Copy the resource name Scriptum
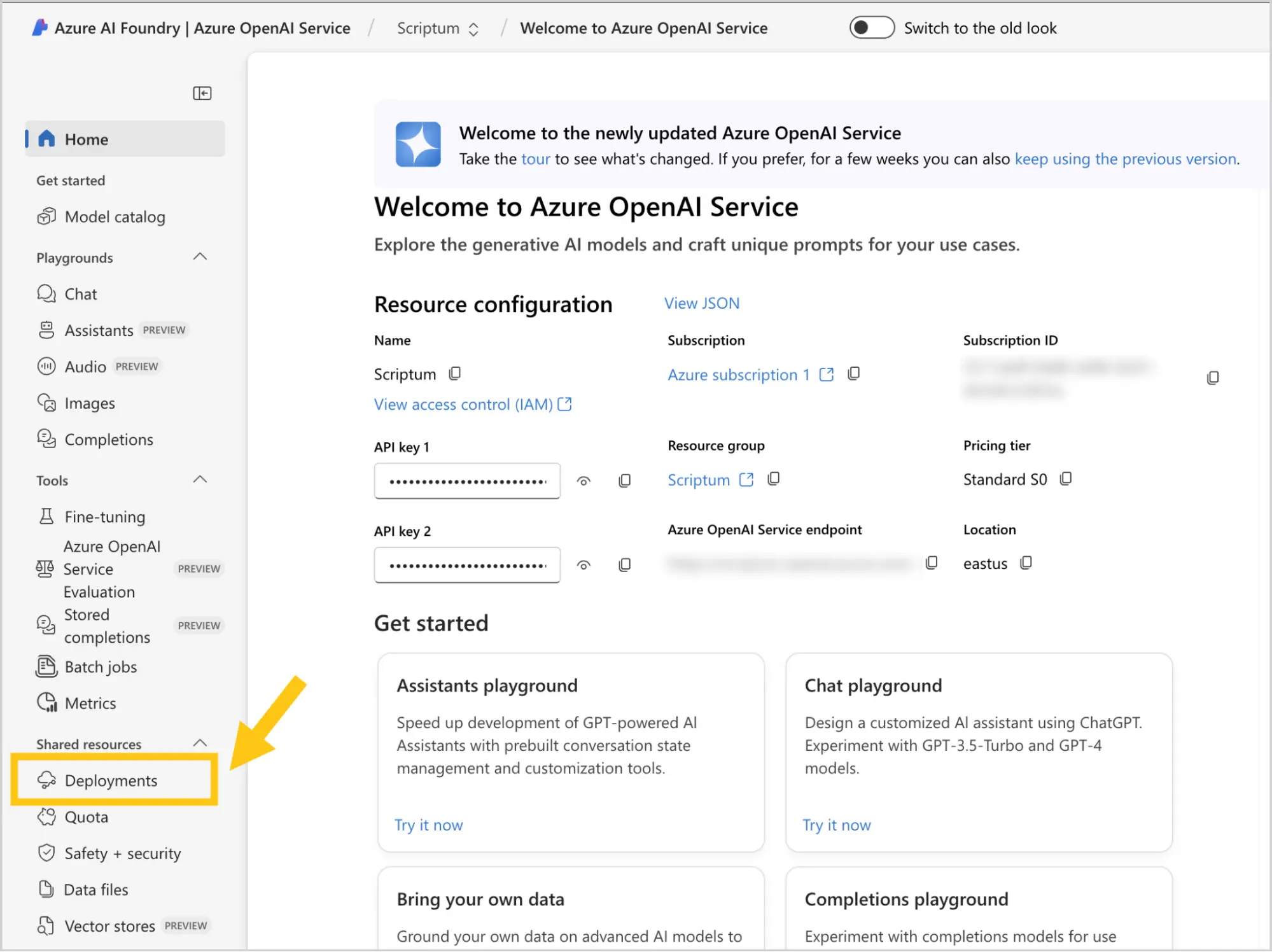 pos(455,374)
